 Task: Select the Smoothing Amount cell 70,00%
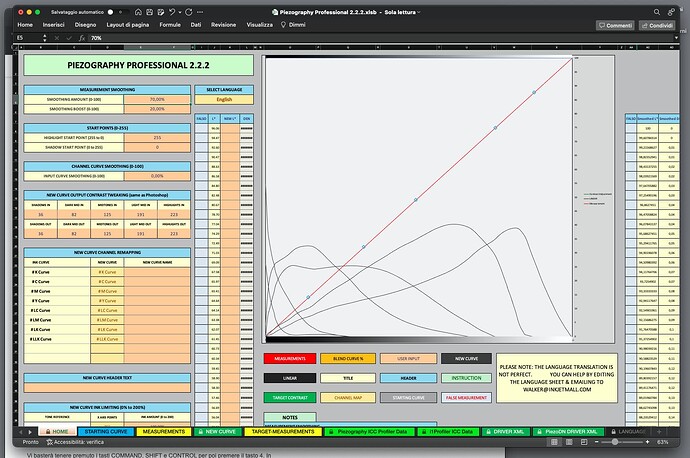tap(157, 99)
